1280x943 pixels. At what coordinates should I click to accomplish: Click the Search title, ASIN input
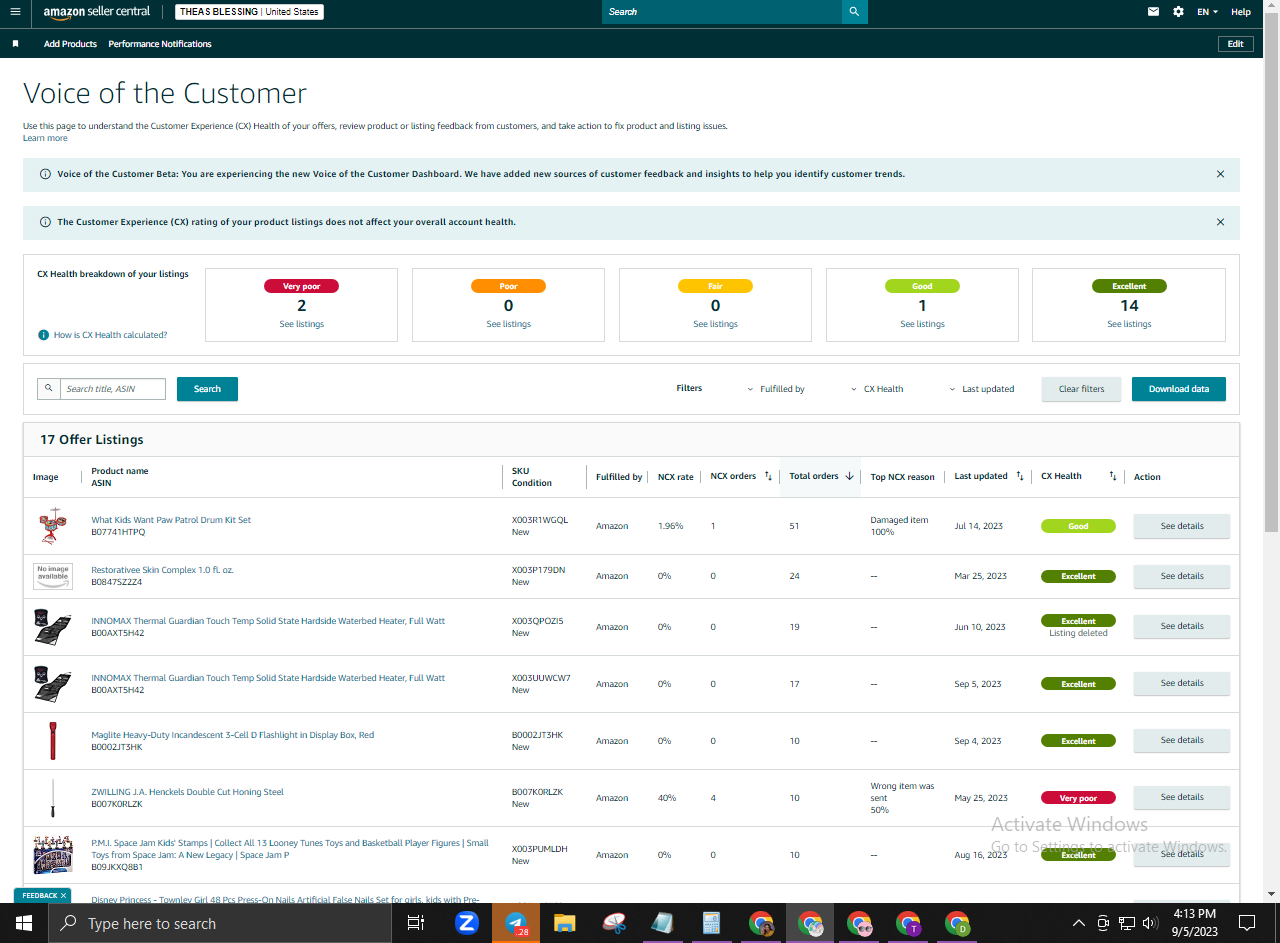pos(112,389)
